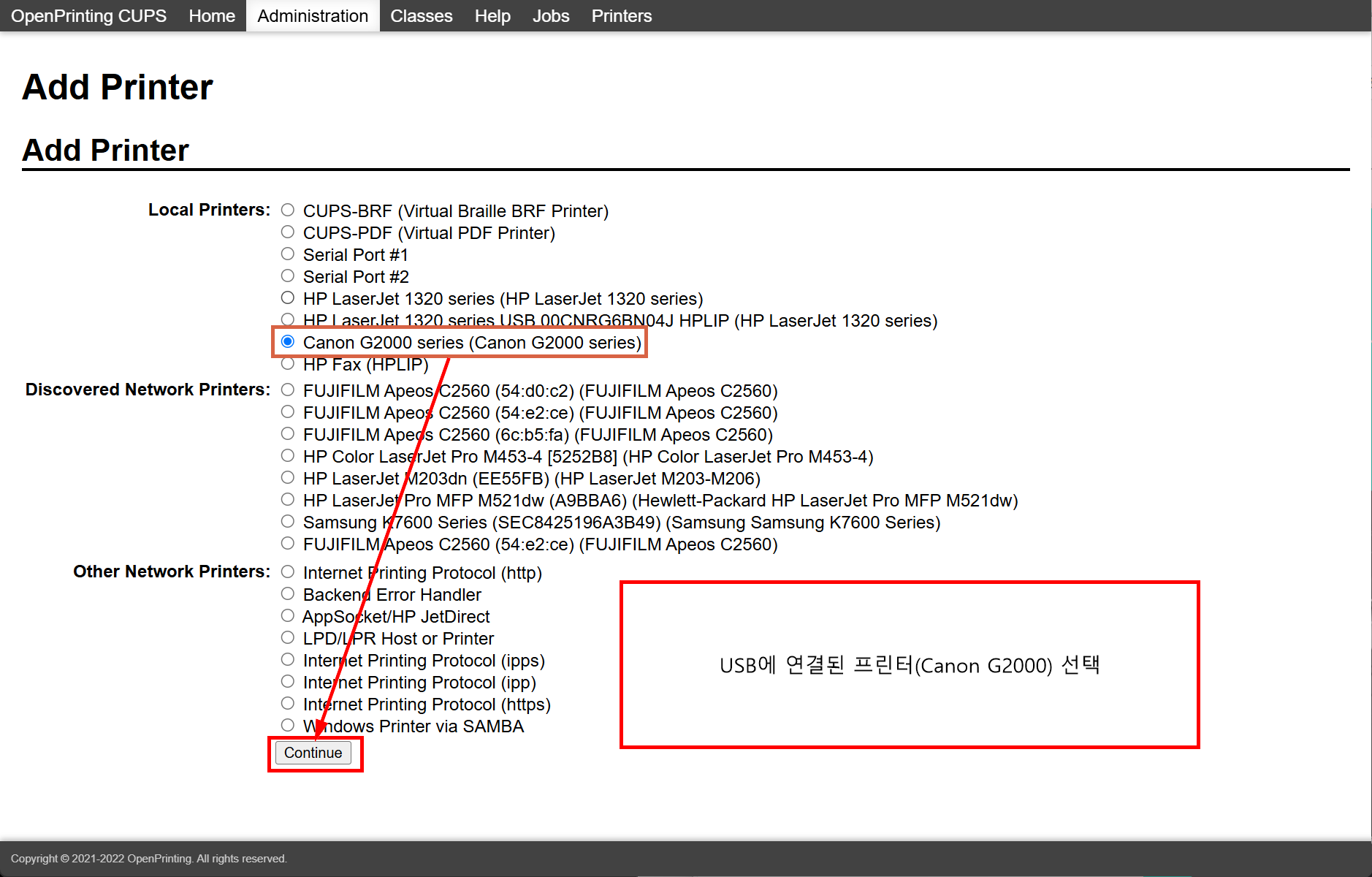This screenshot has width=1372, height=877.
Task: Choose Serial Port #1 radio button
Action: [288, 254]
